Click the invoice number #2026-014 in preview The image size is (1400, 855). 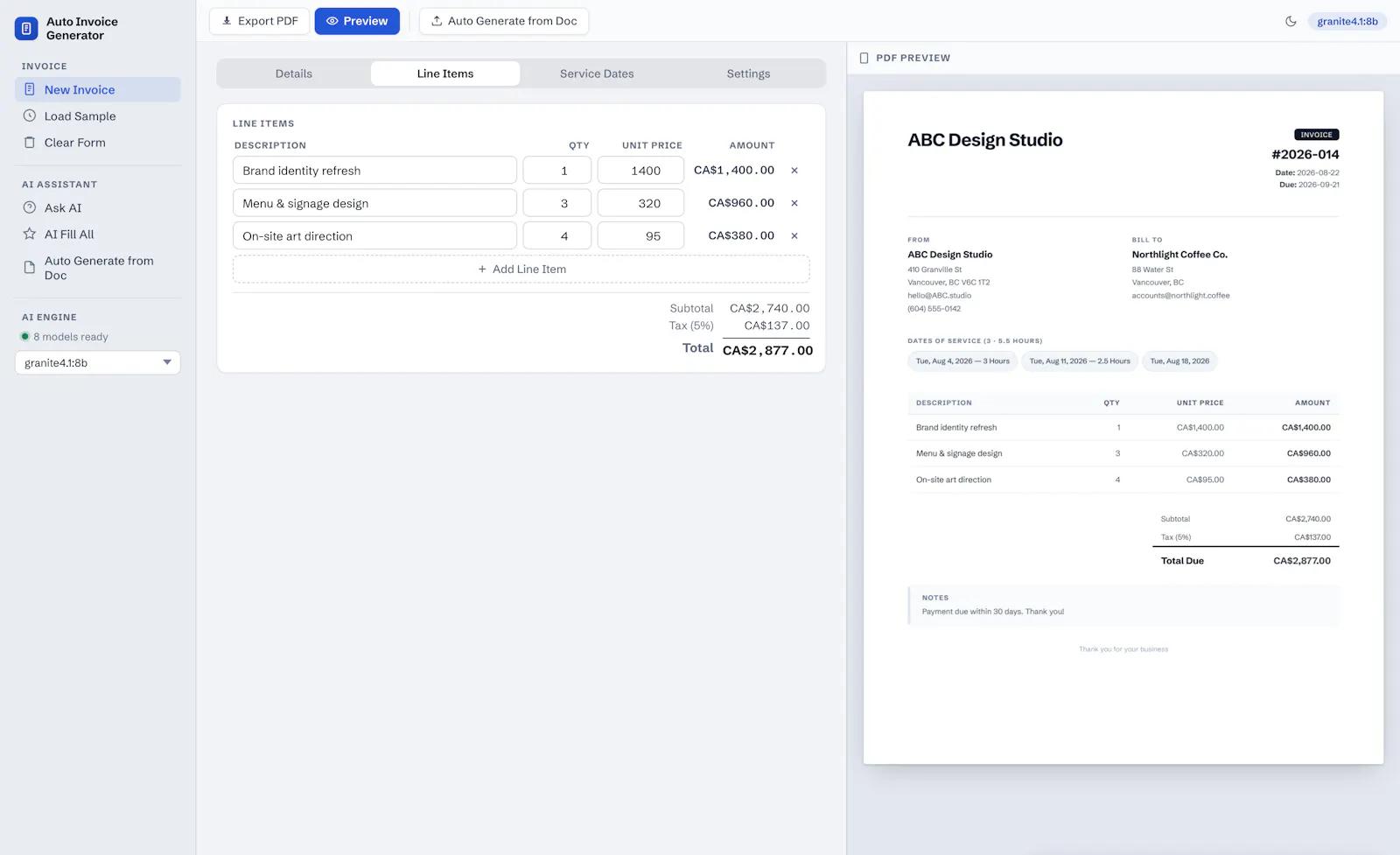click(x=1305, y=154)
